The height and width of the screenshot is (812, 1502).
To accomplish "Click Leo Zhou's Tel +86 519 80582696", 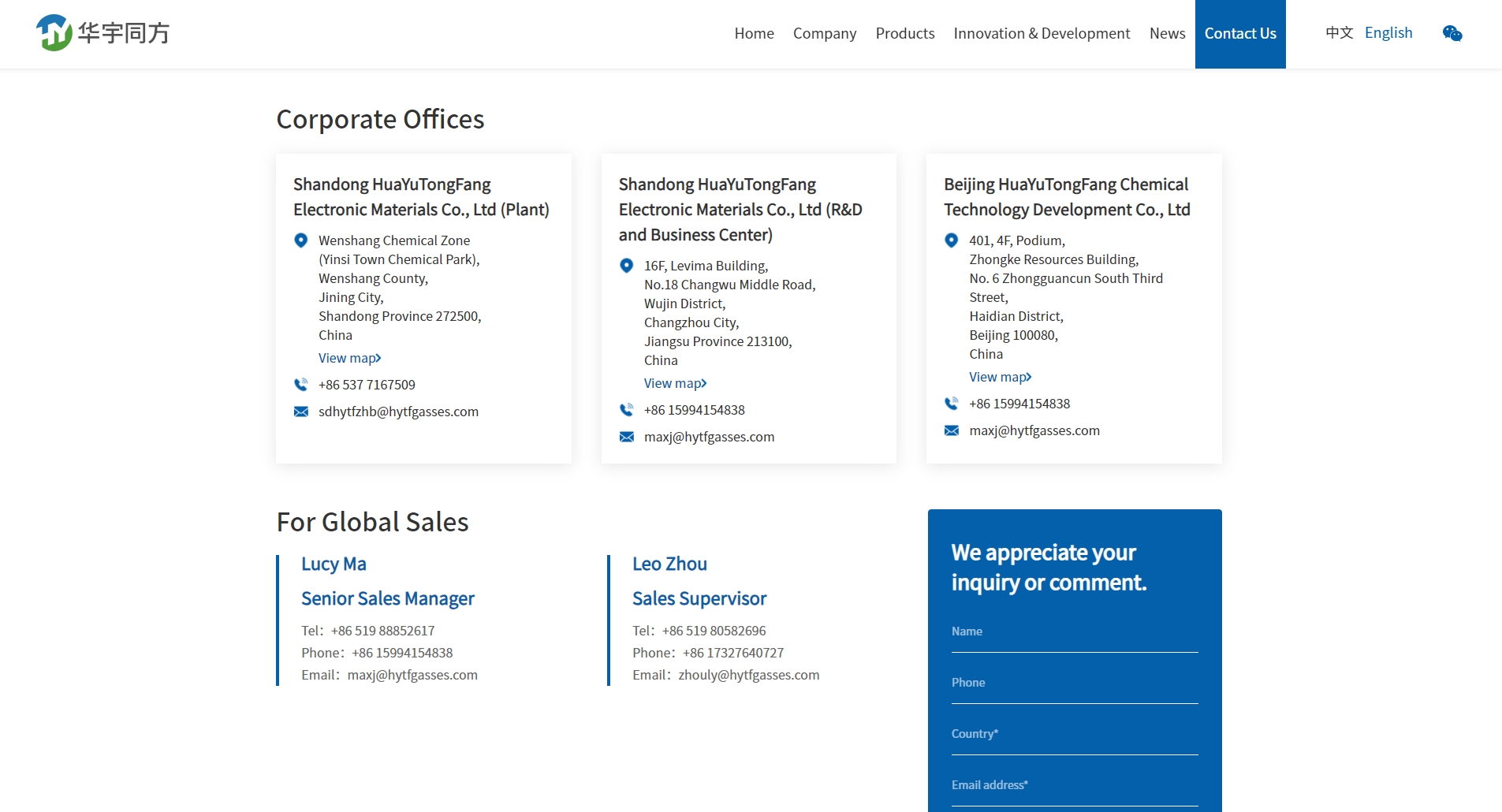I will click(x=714, y=631).
